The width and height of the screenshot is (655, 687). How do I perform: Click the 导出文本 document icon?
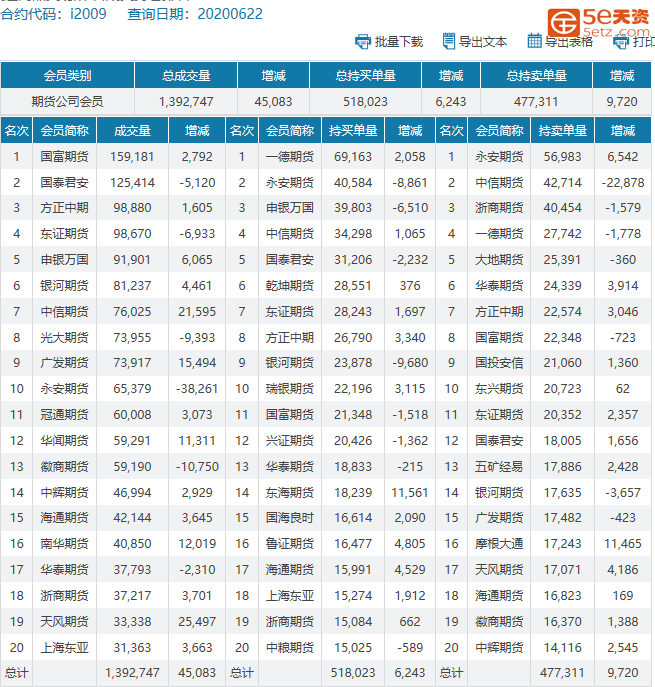point(449,41)
